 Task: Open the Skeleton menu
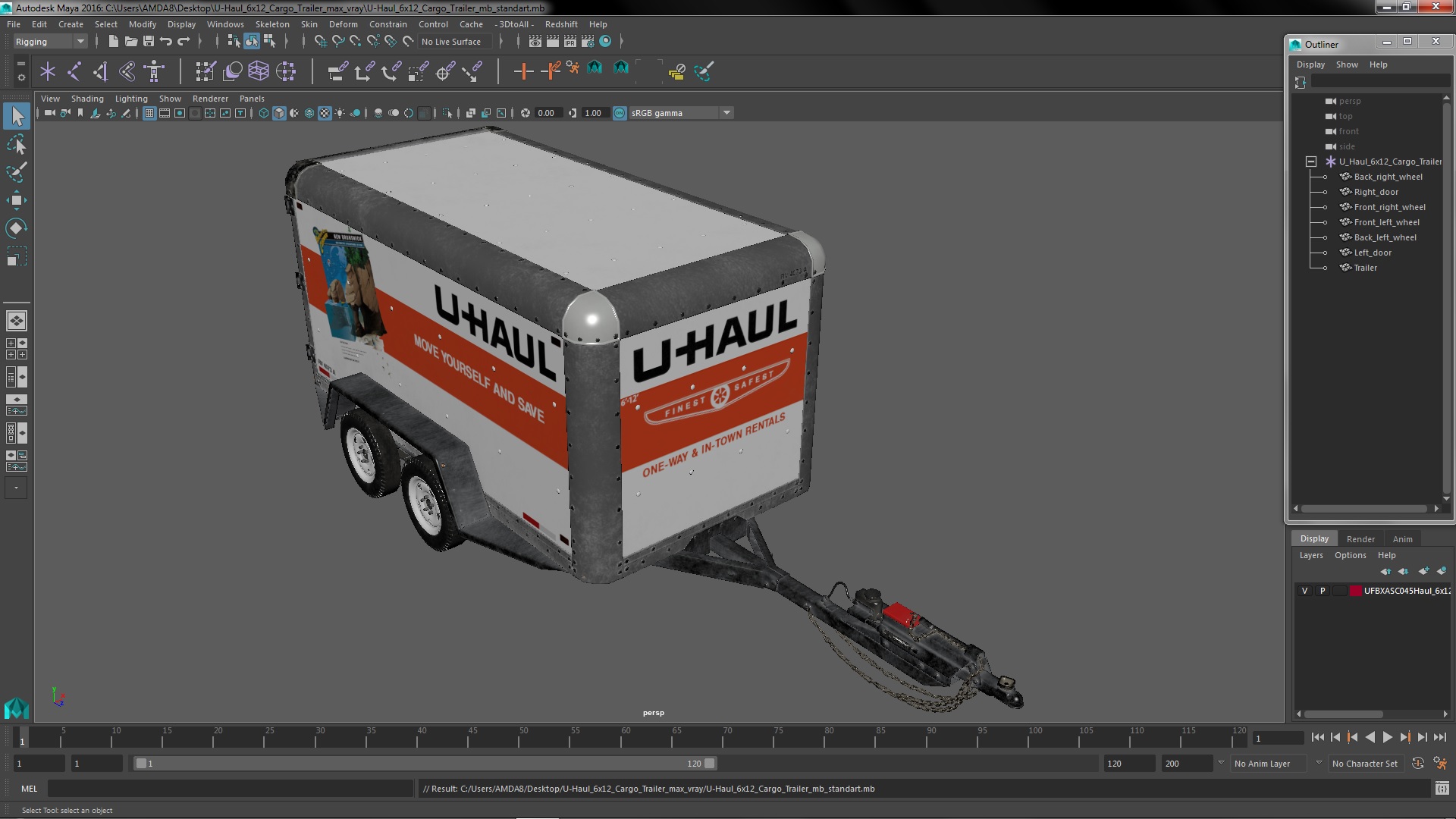(x=271, y=24)
